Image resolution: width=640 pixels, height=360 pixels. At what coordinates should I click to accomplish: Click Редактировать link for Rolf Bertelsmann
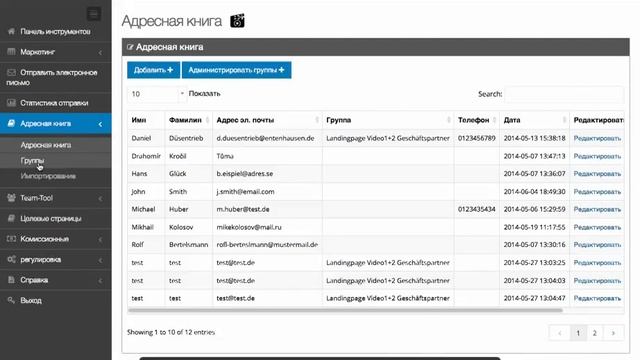[597, 245]
